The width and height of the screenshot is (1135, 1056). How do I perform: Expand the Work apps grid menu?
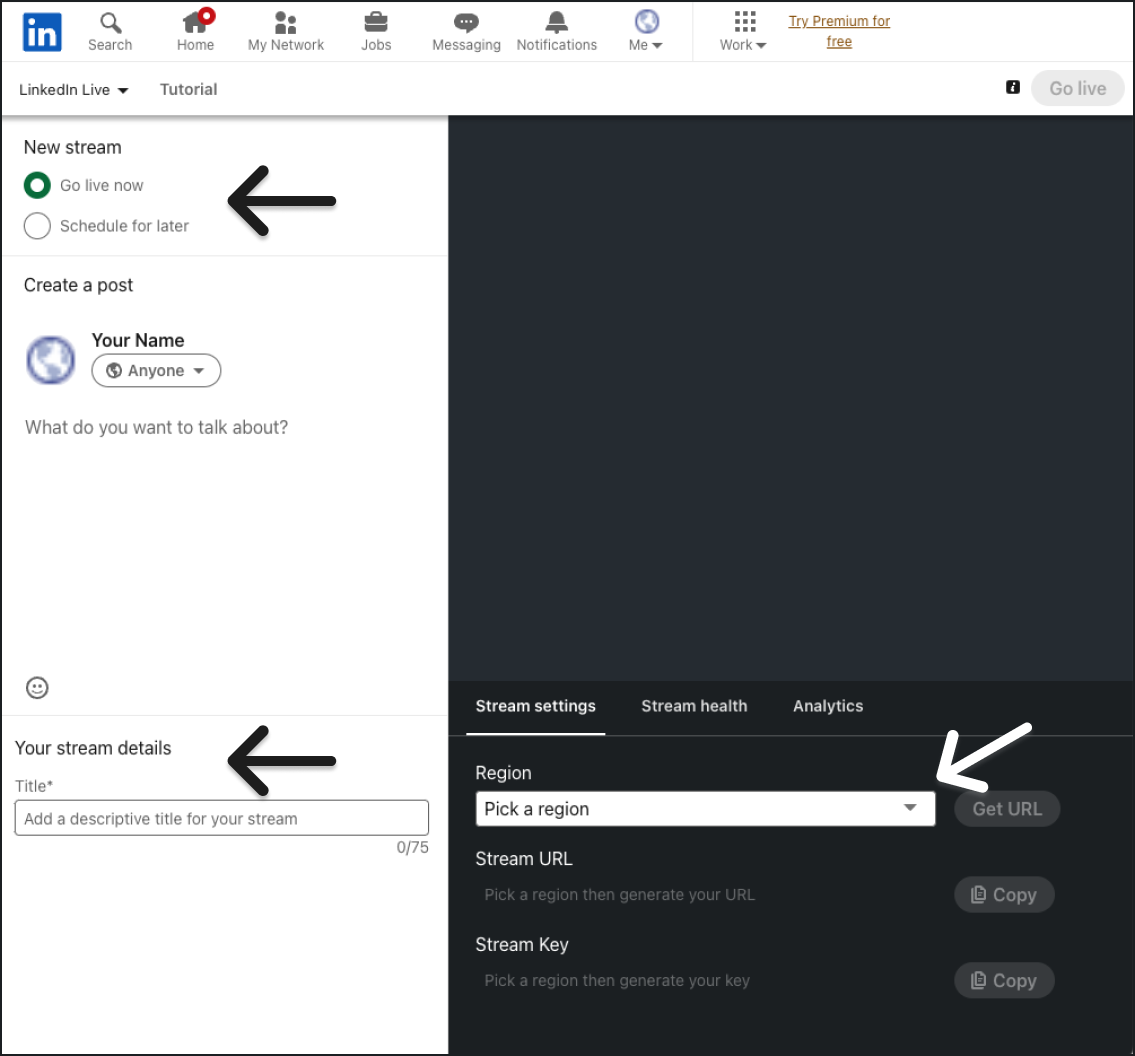click(x=743, y=32)
